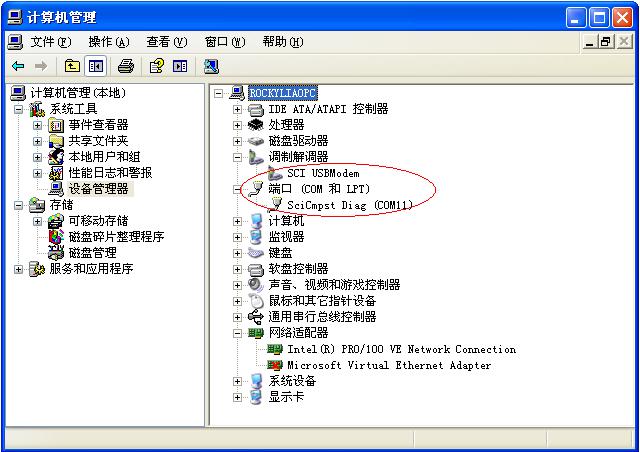Select 设备管理器 in the left tree

pyautogui.click(x=98, y=189)
